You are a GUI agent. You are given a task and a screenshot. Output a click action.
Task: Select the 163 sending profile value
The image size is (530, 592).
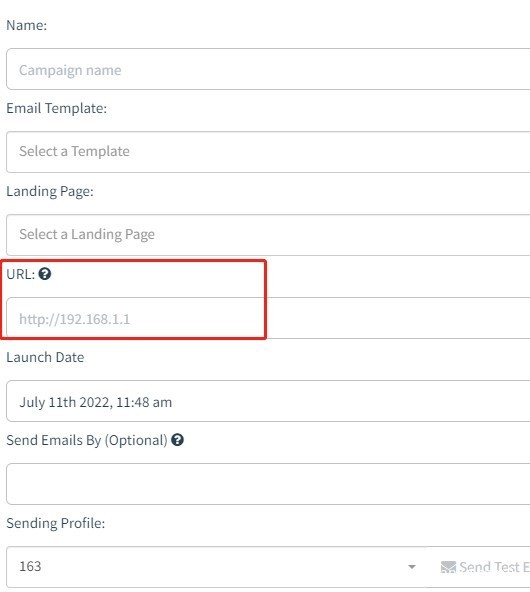[30, 566]
